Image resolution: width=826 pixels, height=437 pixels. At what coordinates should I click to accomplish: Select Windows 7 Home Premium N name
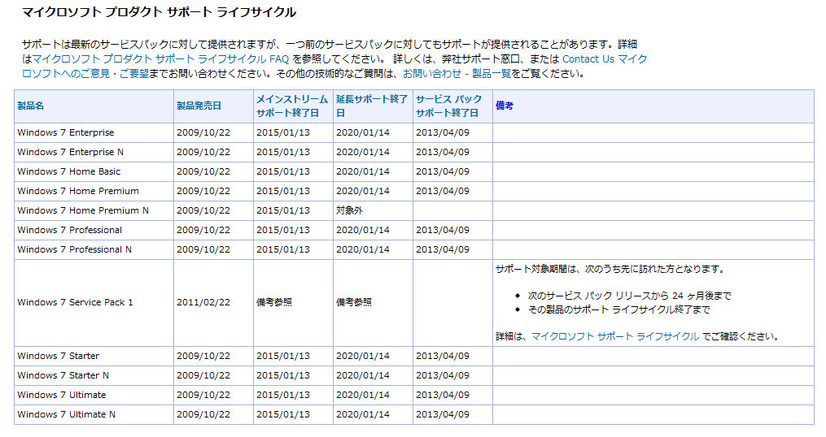83,211
